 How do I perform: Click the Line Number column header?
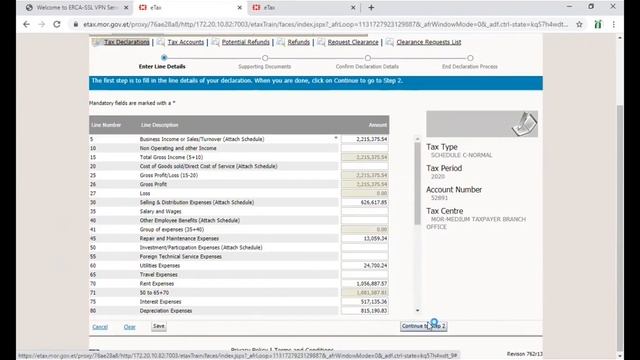[106, 125]
